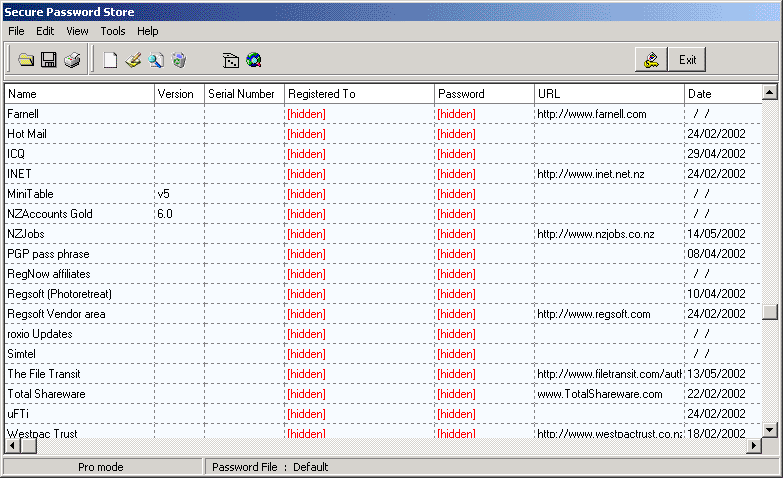Click the vertical scrollbar thumb

coord(770,312)
